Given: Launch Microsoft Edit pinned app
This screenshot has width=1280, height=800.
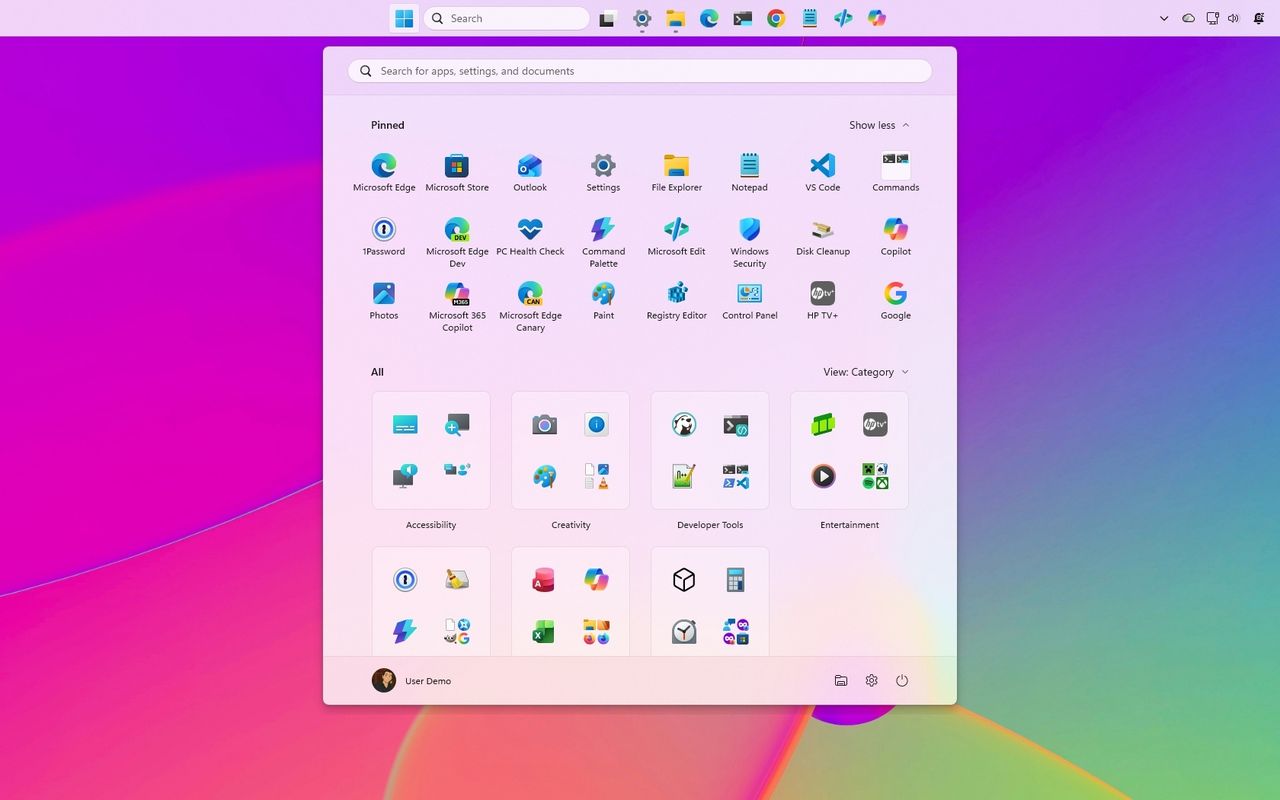Looking at the screenshot, I should coord(676,236).
